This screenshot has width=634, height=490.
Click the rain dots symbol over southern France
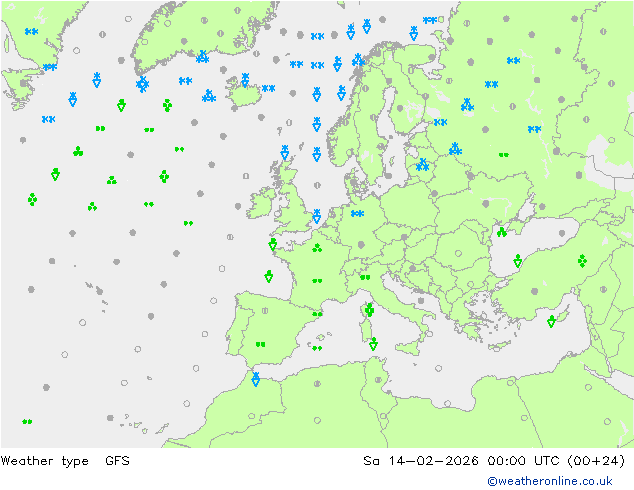point(317,281)
